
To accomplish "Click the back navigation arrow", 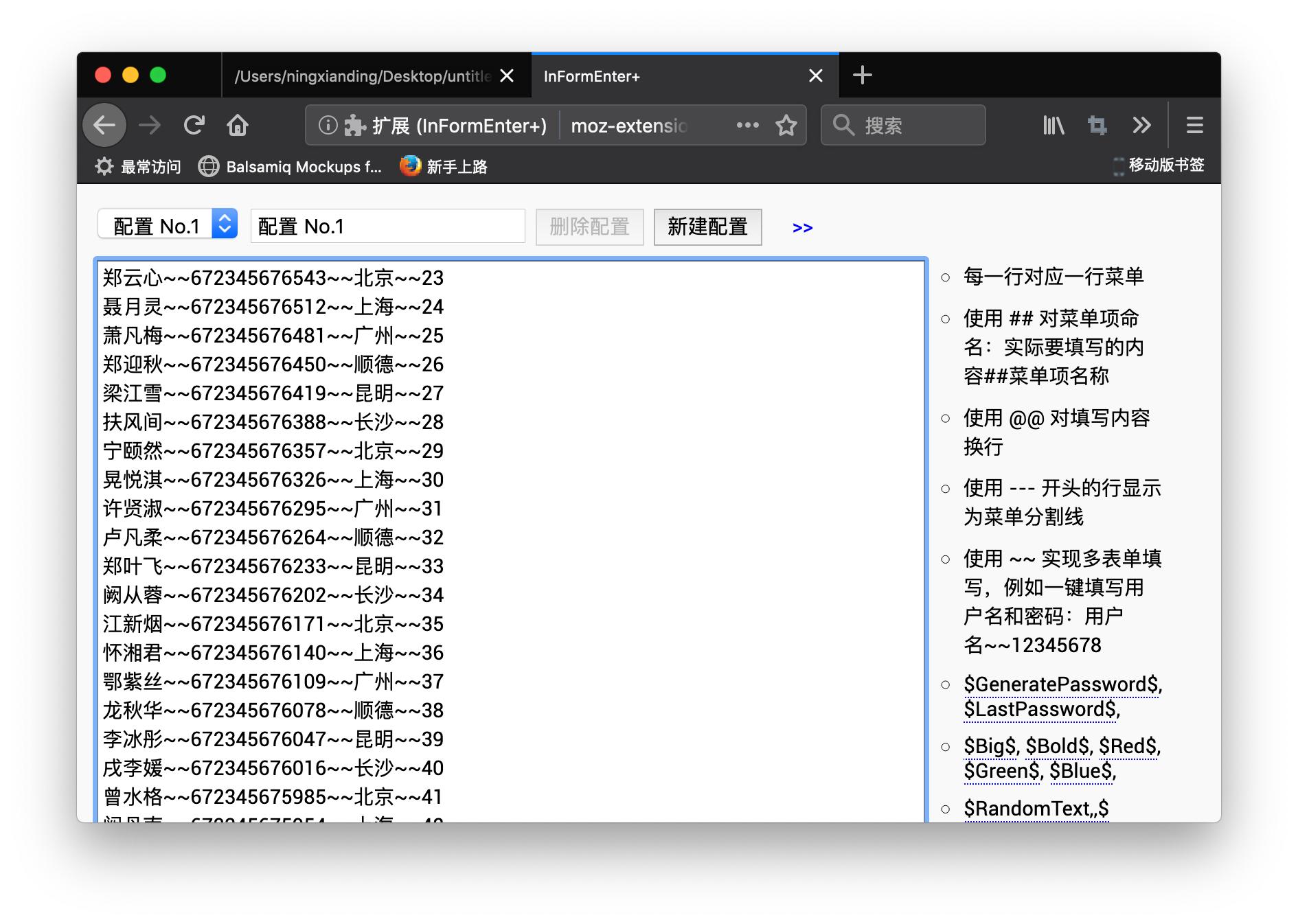I will [104, 125].
